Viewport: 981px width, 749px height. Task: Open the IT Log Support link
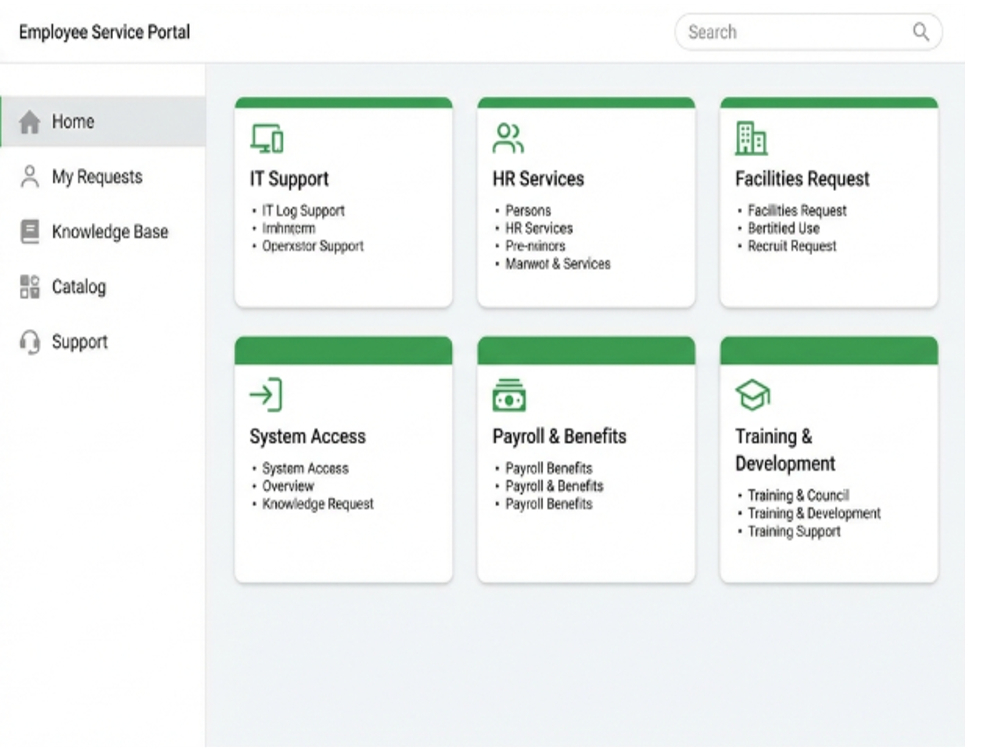[303, 211]
